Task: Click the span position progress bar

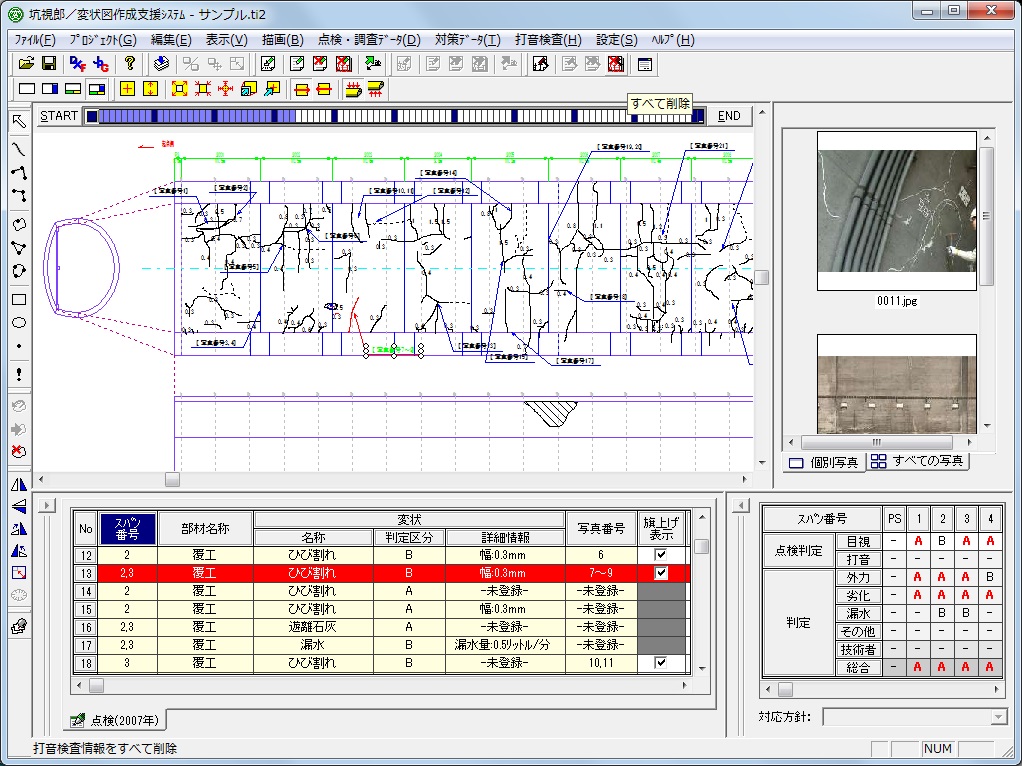Action: 395,116
